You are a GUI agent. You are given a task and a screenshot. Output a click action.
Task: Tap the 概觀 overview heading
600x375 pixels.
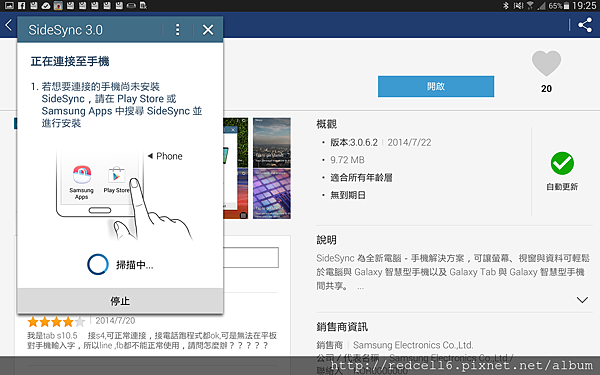pyautogui.click(x=326, y=124)
